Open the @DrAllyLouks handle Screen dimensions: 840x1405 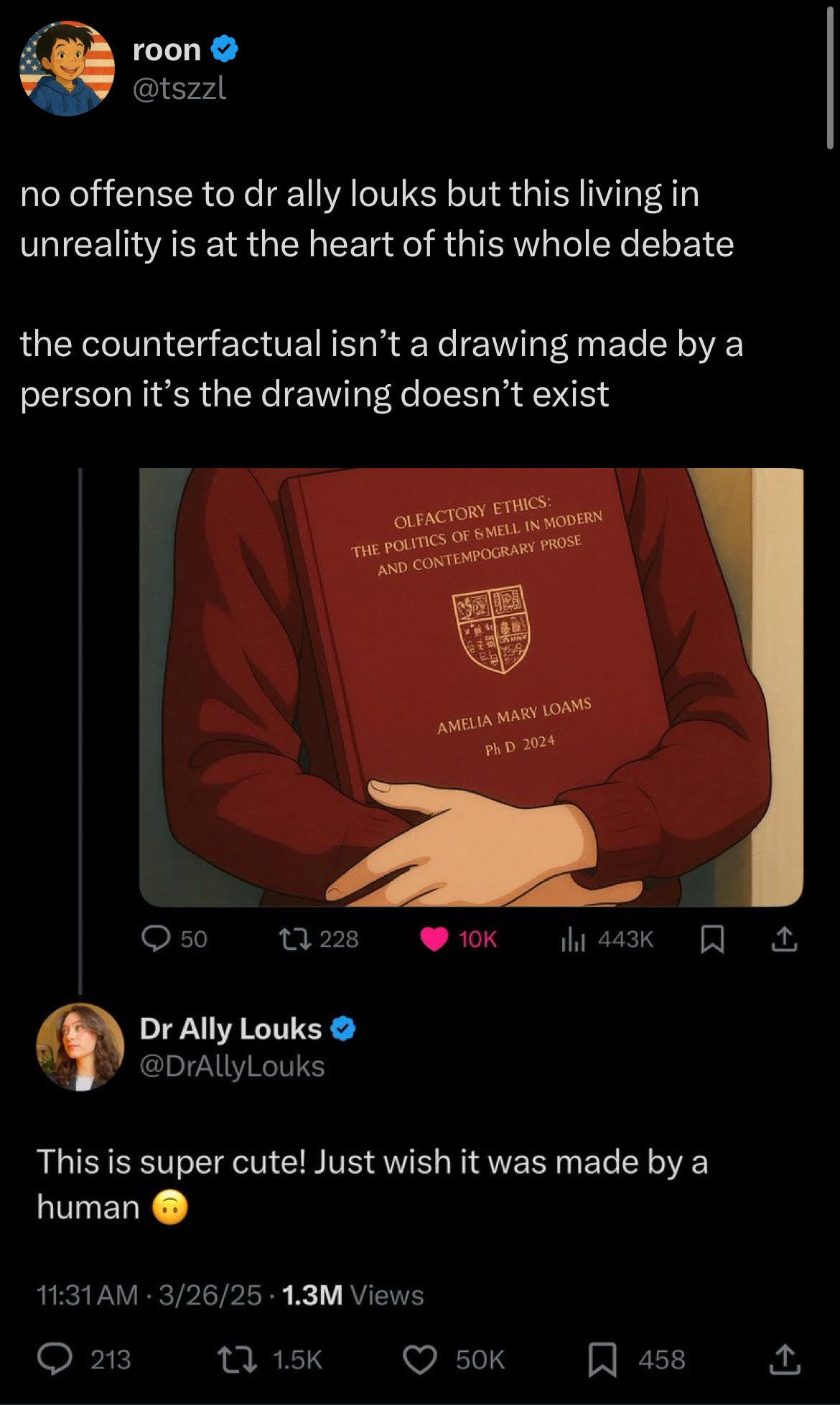[232, 1066]
